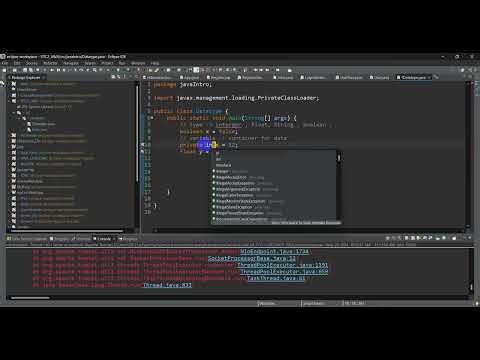Click the console horizontal scrollbar

point(30,297)
